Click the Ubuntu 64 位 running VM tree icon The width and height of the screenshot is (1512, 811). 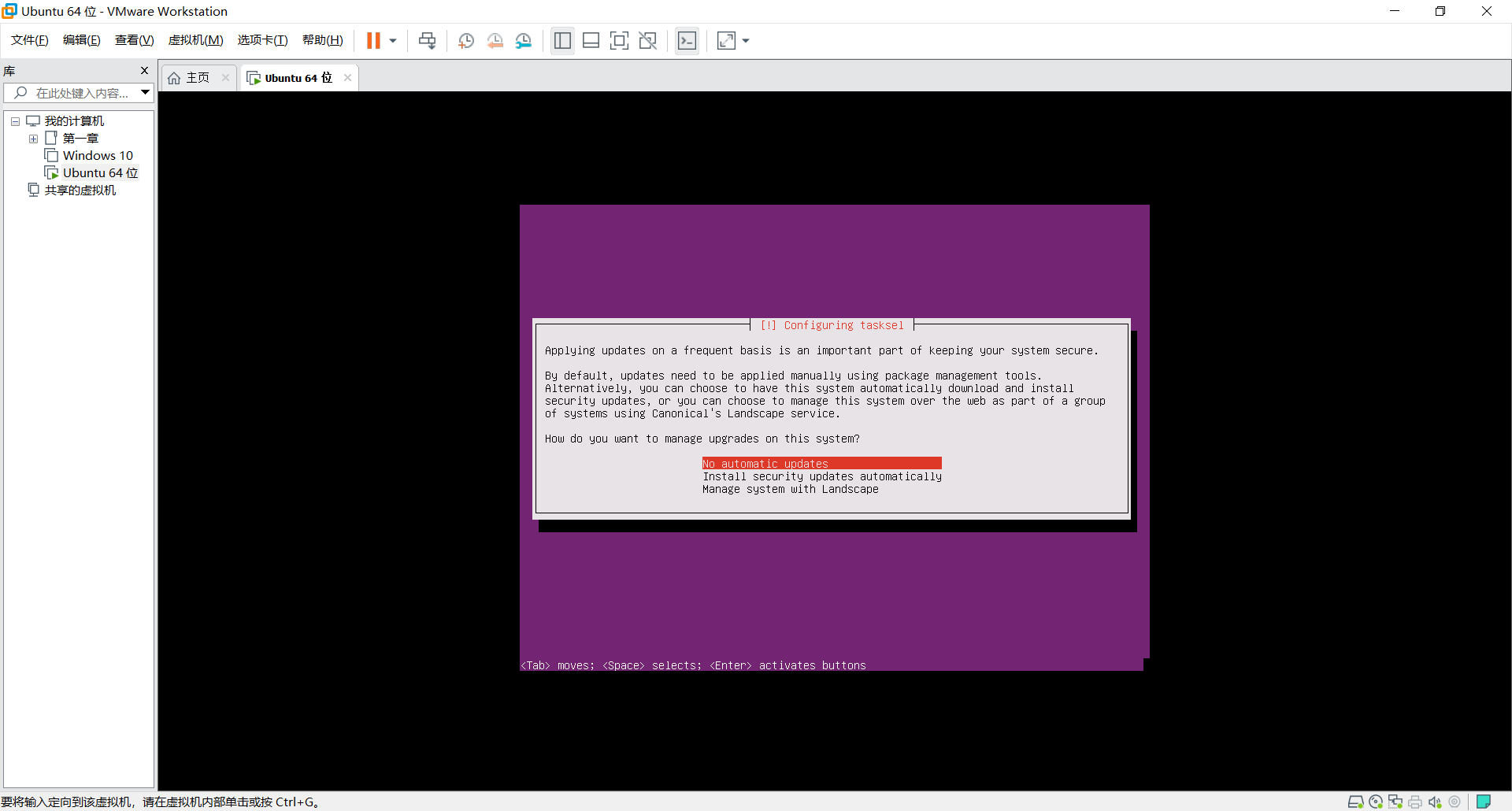[x=52, y=173]
